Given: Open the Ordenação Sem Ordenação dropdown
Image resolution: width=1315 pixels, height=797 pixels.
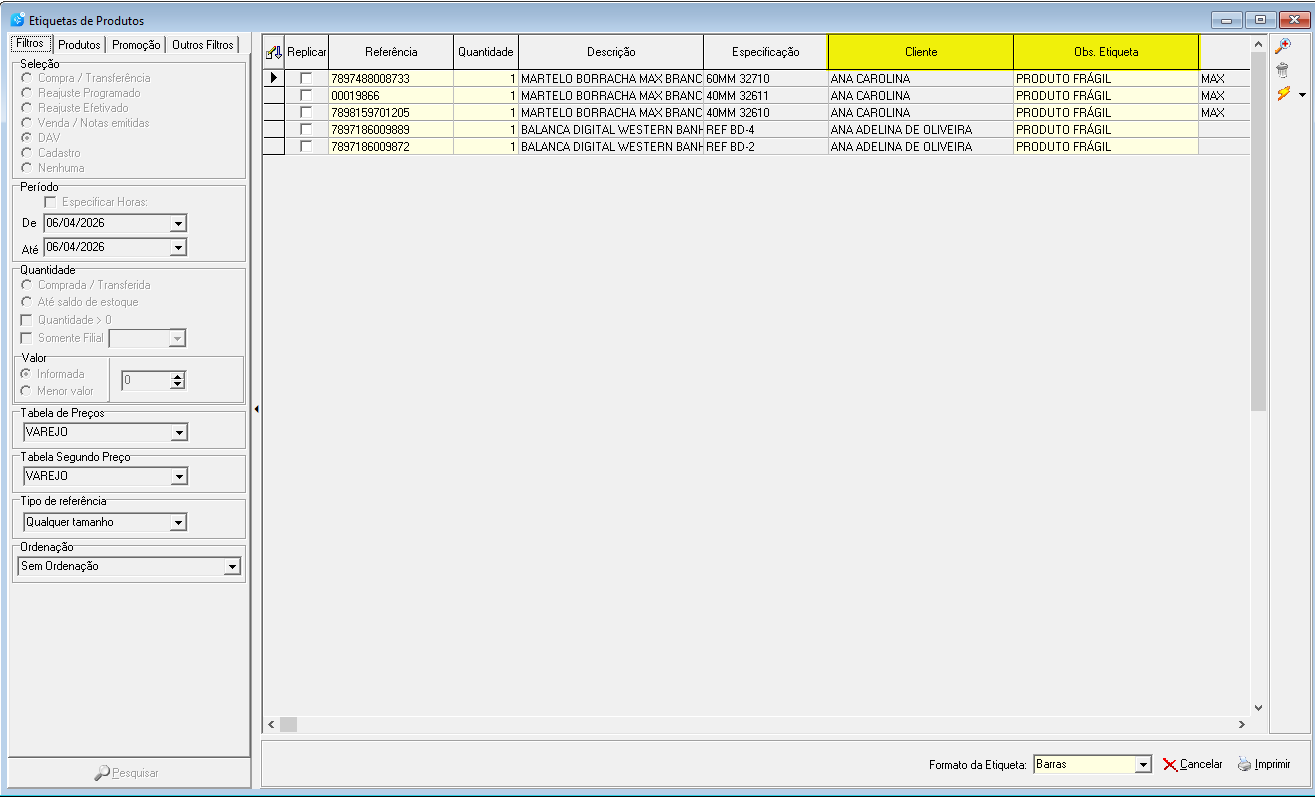Looking at the screenshot, I should pos(232,567).
